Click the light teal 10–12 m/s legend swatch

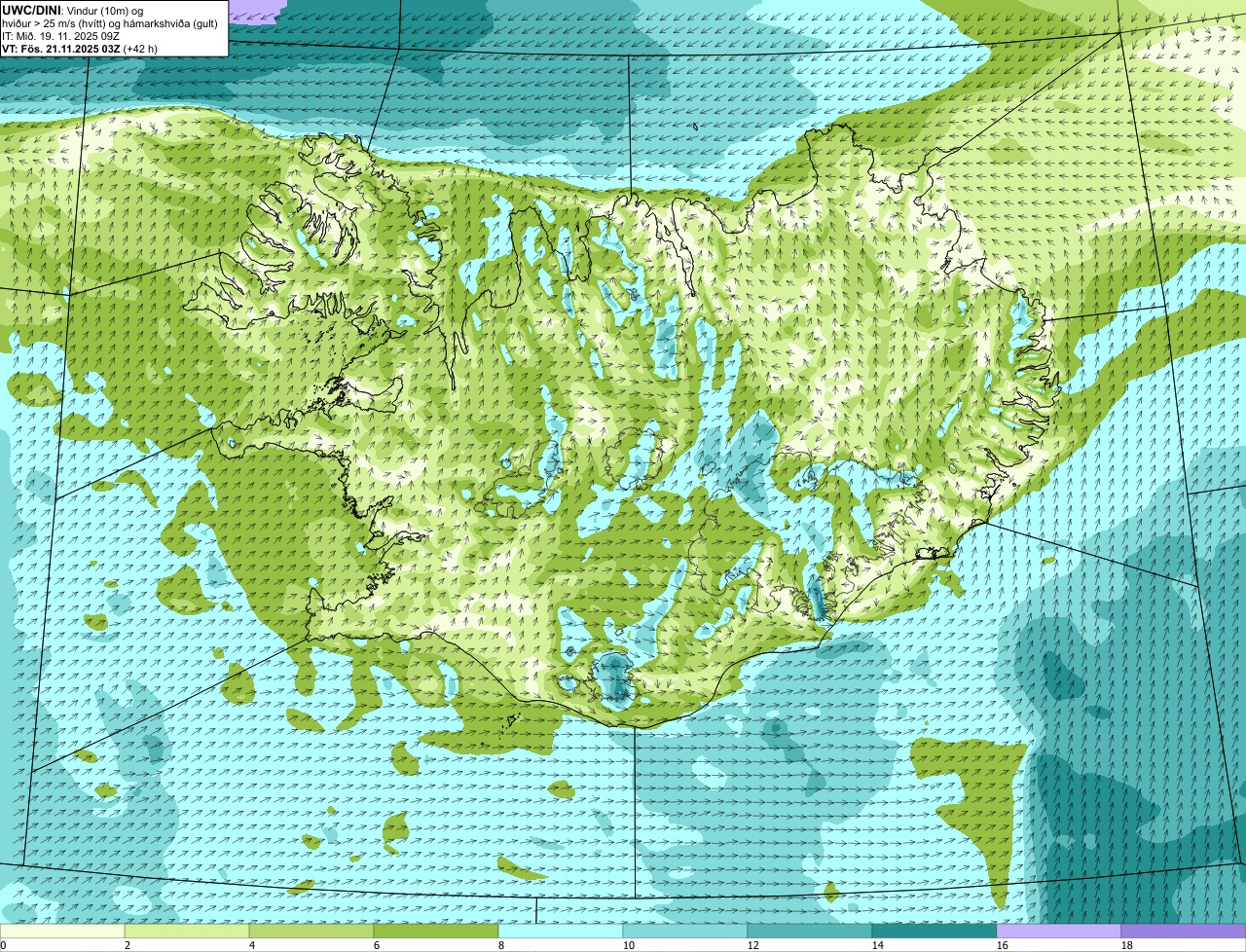pos(685,932)
